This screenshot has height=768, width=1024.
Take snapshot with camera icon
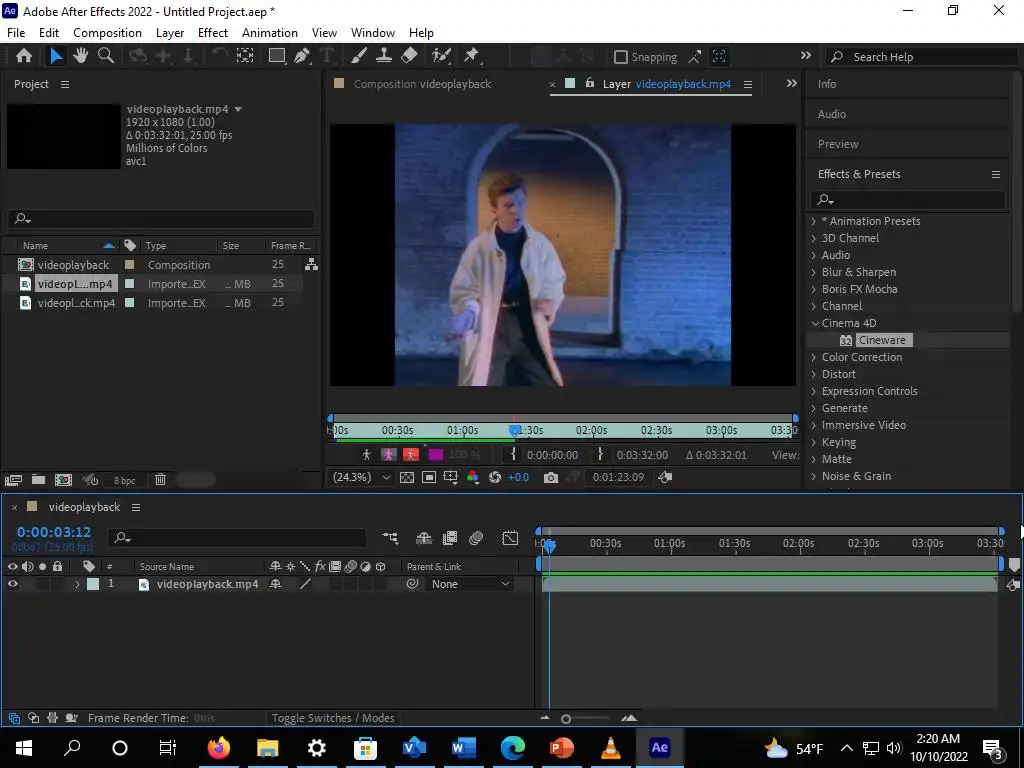tap(551, 477)
